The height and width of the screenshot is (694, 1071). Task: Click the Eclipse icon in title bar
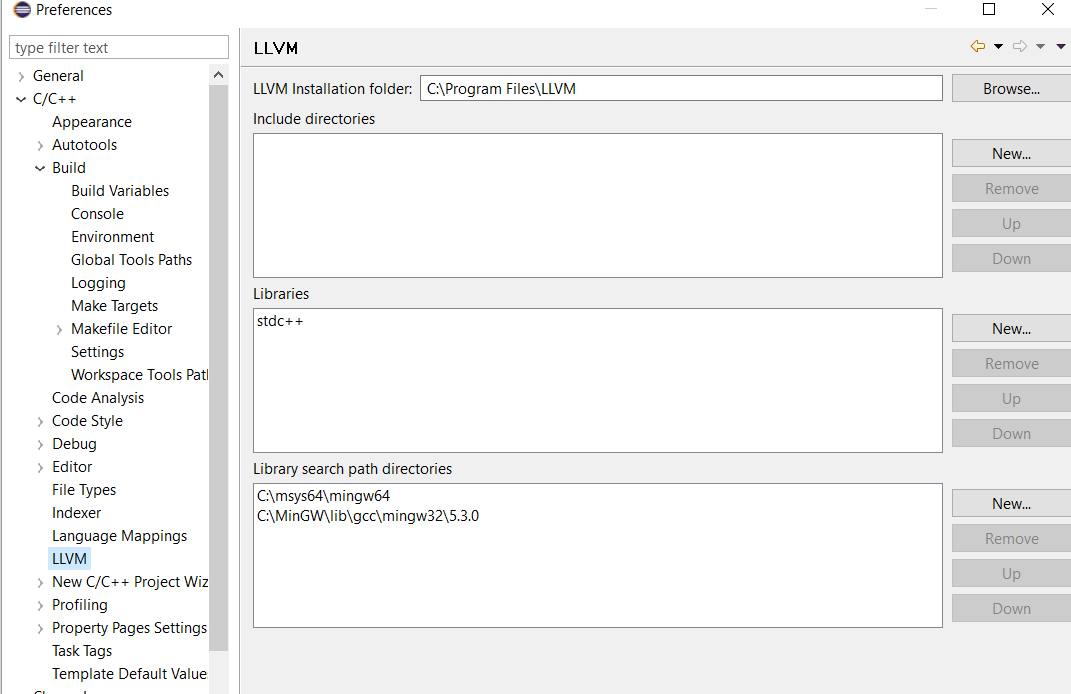tap(23, 10)
